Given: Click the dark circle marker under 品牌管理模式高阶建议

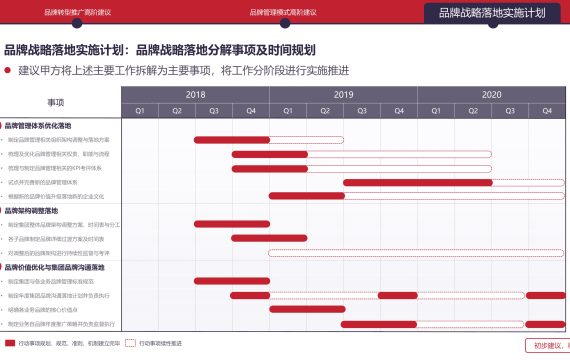Looking at the screenshot, I should [x=285, y=23].
